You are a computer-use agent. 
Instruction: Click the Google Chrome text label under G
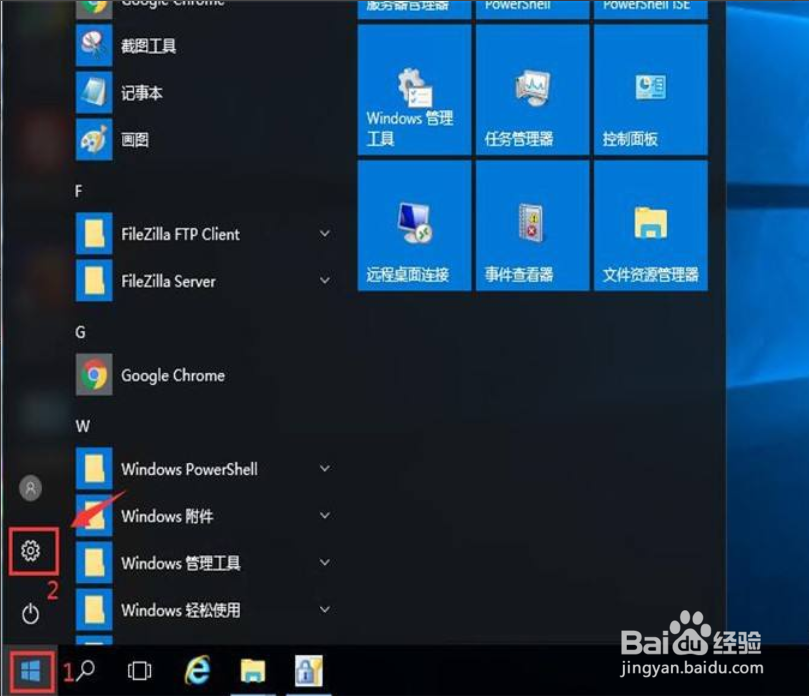click(x=173, y=376)
